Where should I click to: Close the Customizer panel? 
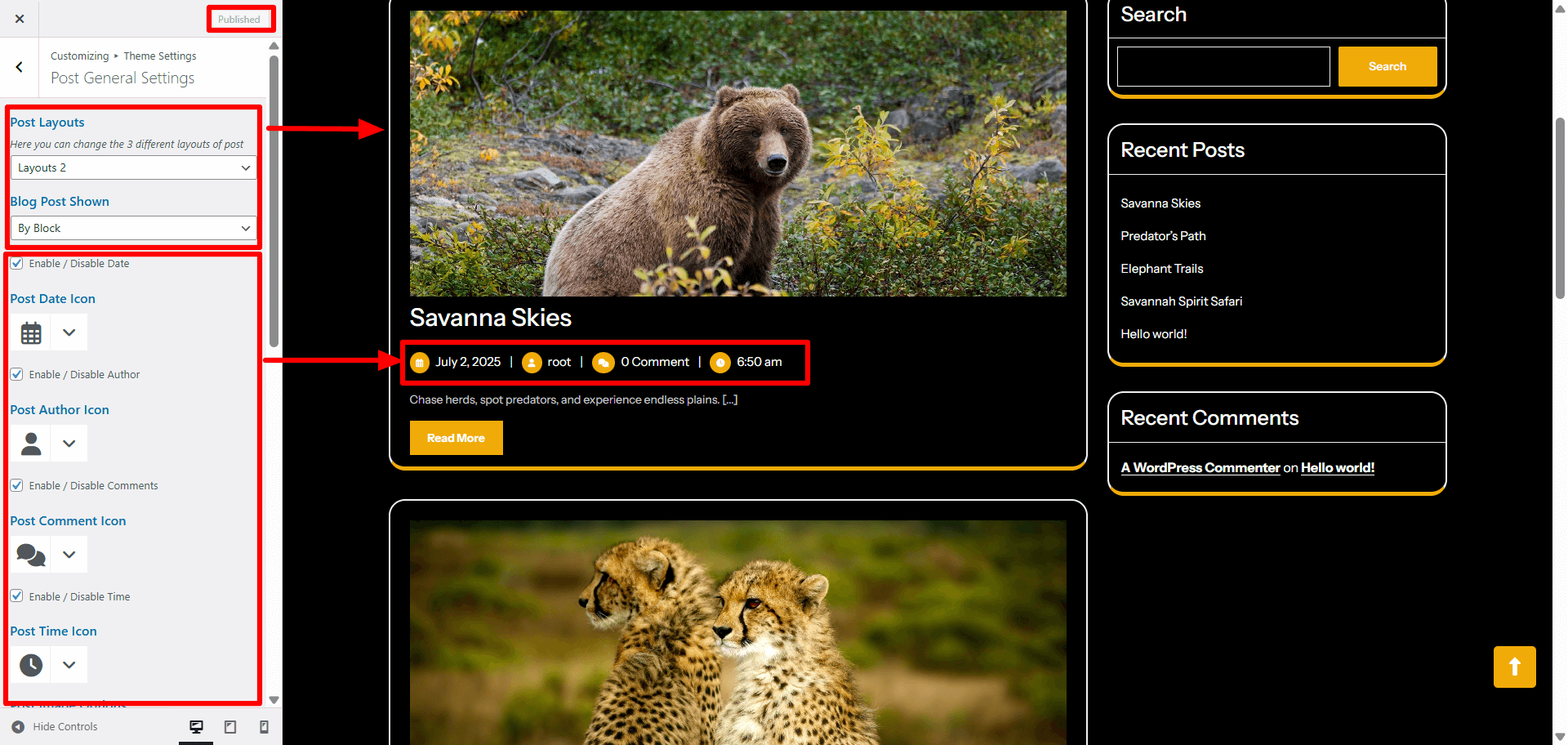[20, 19]
